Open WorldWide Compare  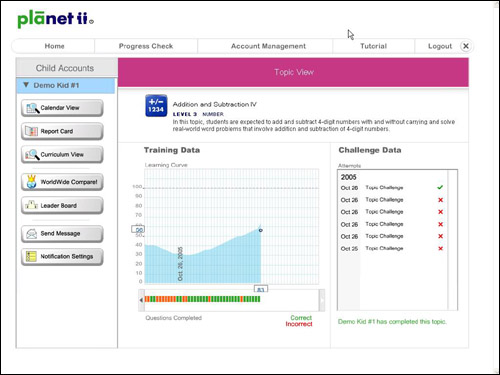click(x=62, y=182)
